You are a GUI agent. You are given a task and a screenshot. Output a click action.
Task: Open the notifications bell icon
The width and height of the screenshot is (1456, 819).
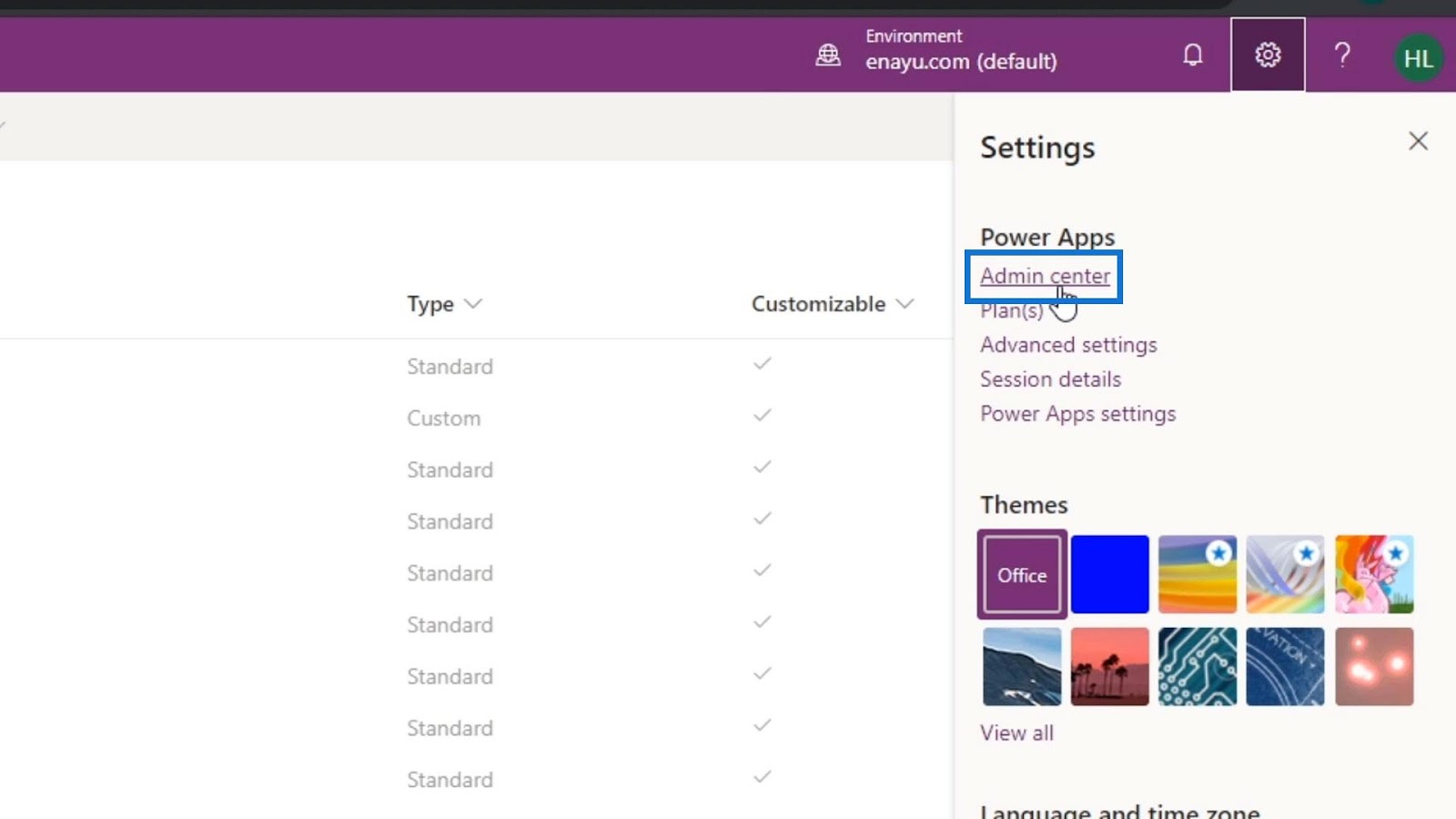click(1192, 56)
